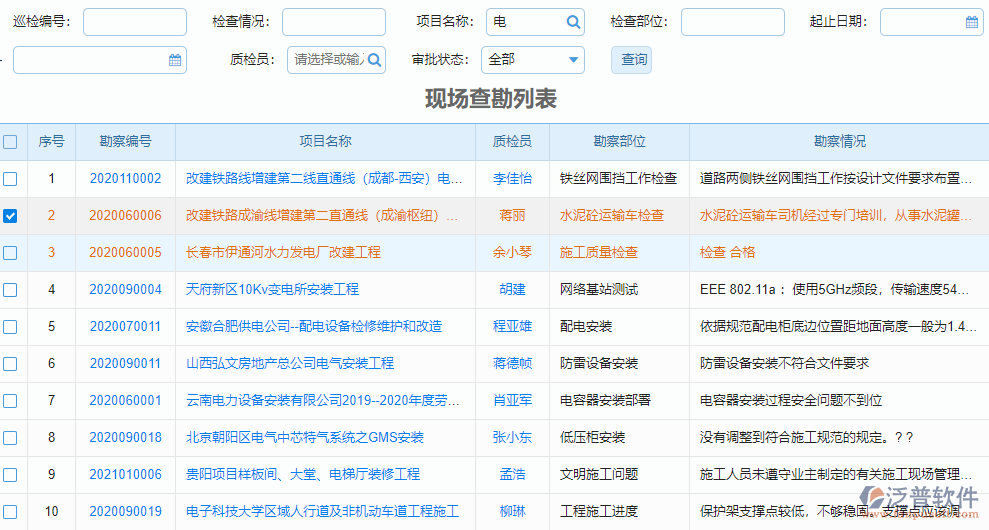Viewport: 989px width, 530px height.
Task: Click into the 检查情况 text field
Action: [332, 22]
